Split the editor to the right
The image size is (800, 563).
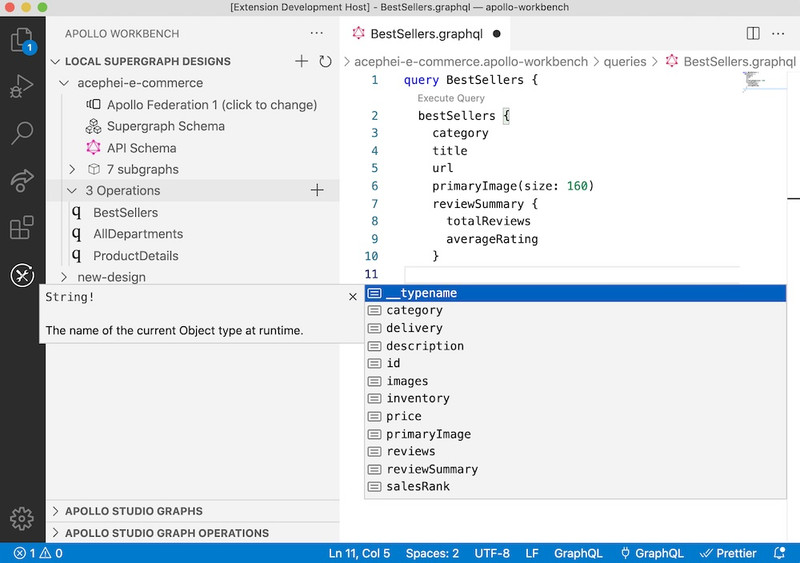pos(753,34)
